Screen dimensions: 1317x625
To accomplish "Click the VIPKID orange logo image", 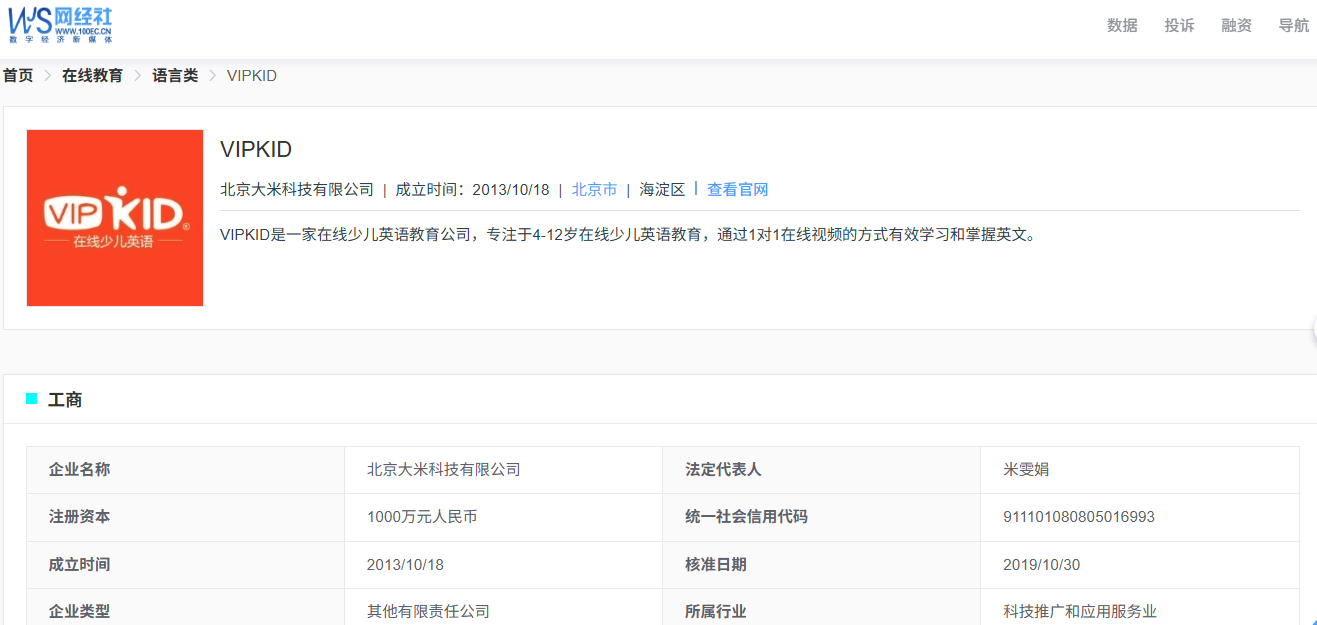I will pos(115,218).
